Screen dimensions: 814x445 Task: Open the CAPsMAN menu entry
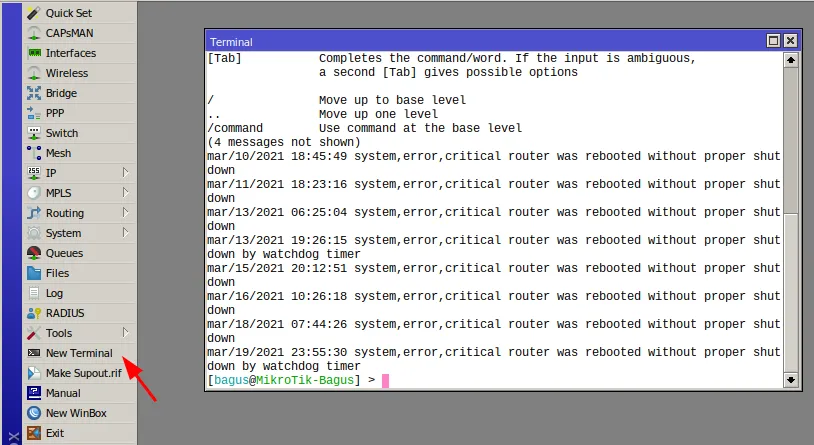(70, 33)
